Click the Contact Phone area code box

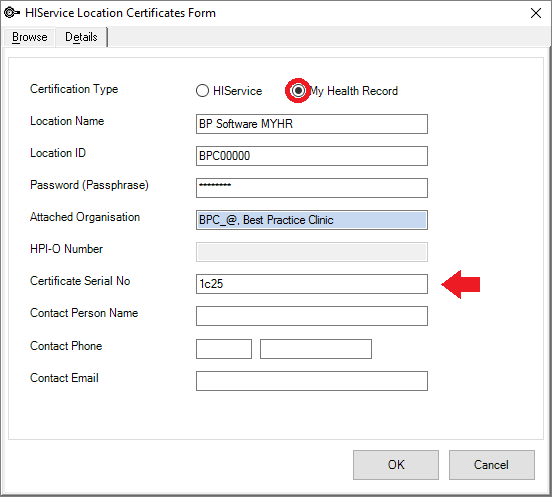[224, 349]
